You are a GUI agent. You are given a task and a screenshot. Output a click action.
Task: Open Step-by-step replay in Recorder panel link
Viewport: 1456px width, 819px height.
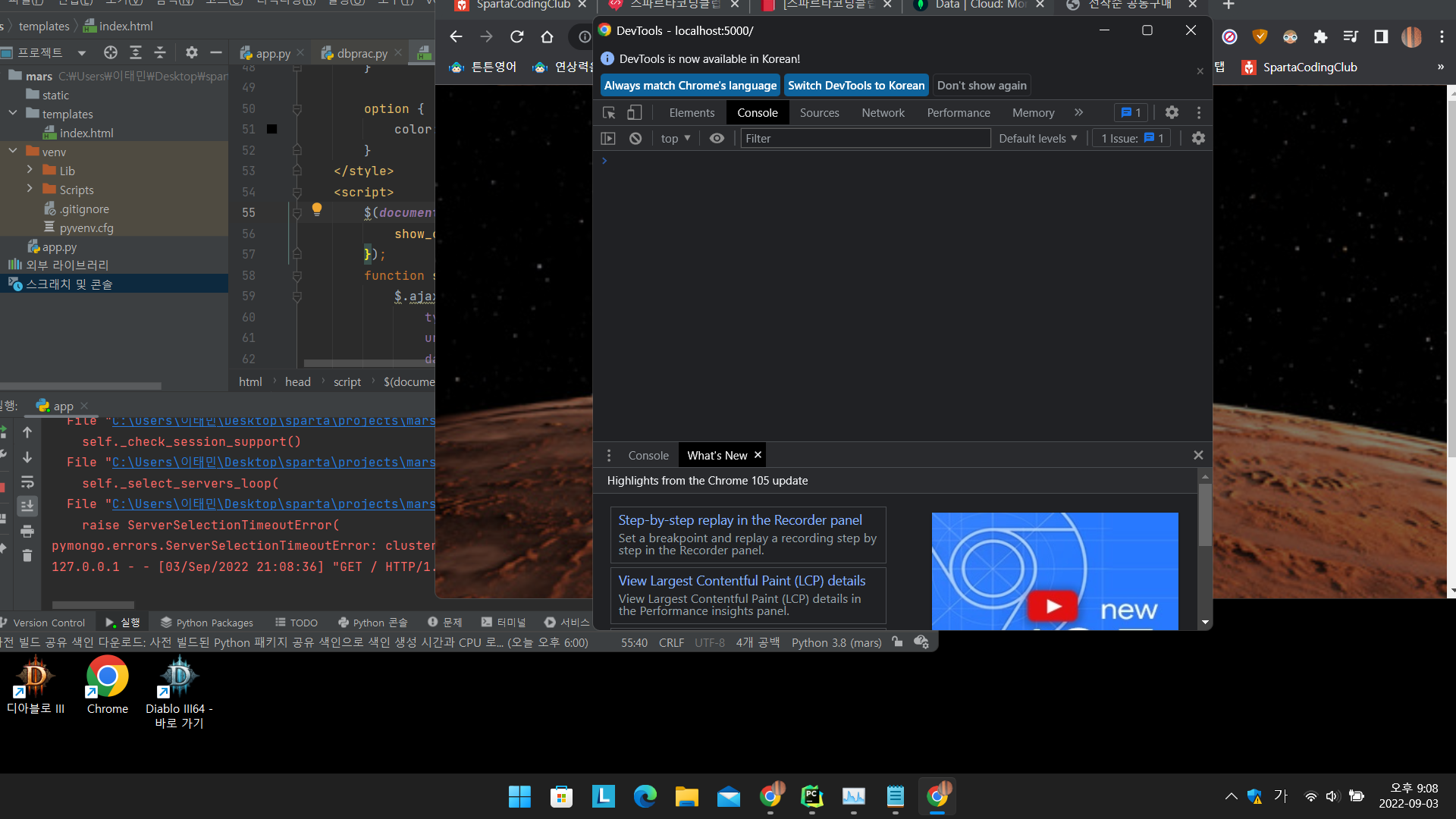pyautogui.click(x=740, y=520)
